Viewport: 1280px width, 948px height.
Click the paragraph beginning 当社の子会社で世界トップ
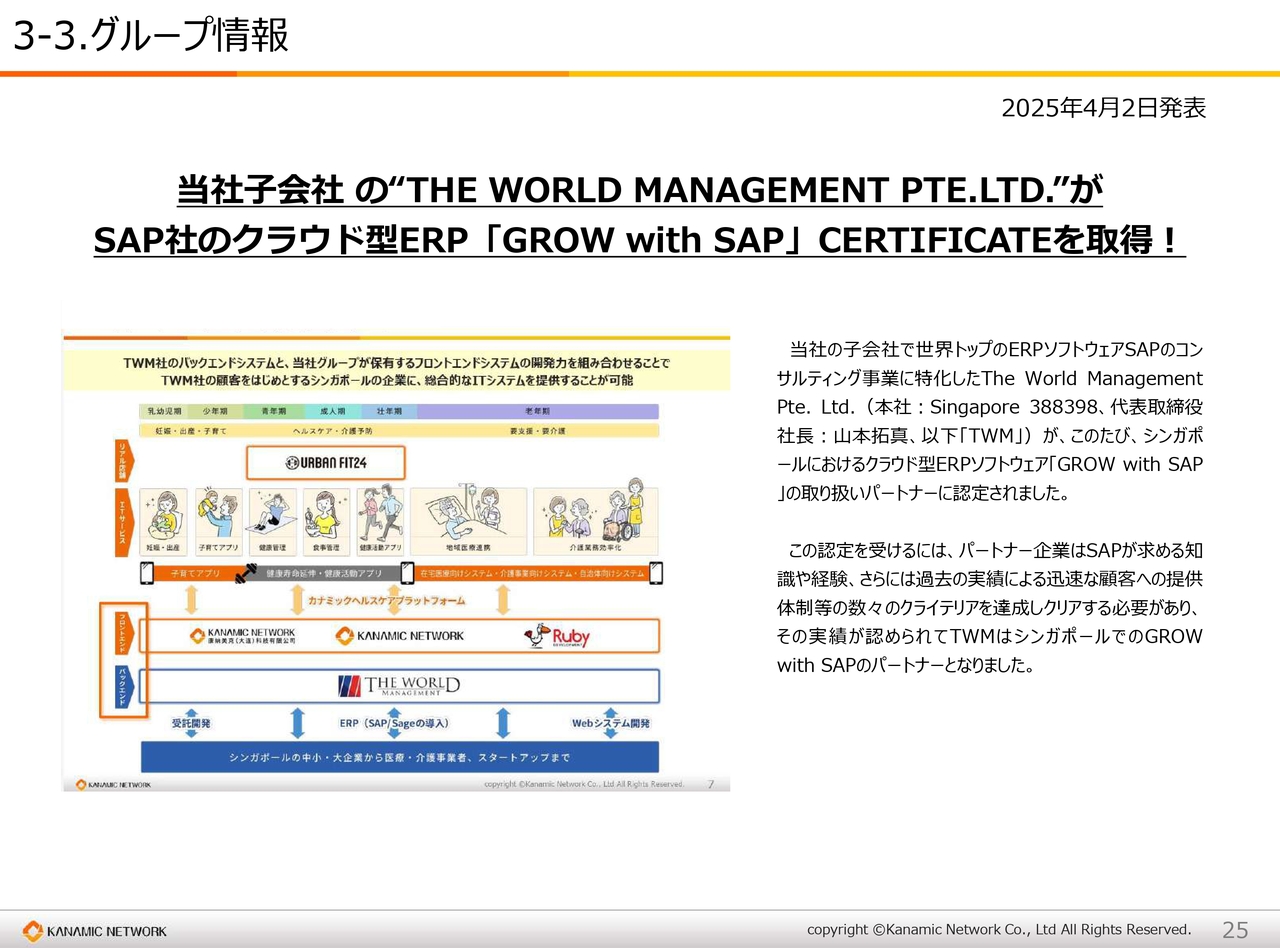point(990,421)
